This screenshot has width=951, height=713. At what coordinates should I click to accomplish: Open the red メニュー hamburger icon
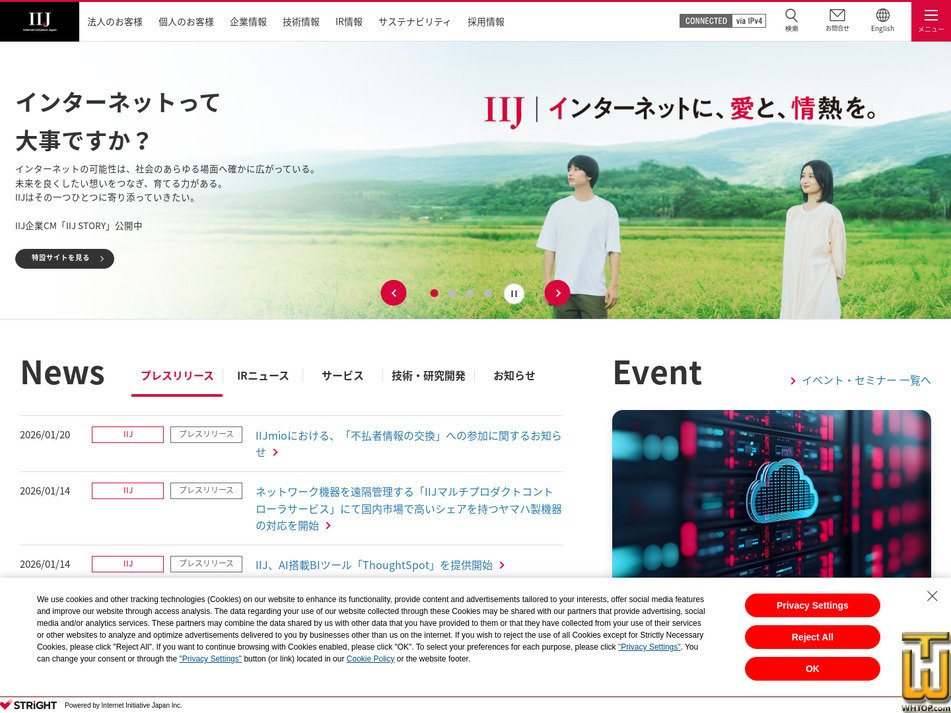[x=931, y=20]
